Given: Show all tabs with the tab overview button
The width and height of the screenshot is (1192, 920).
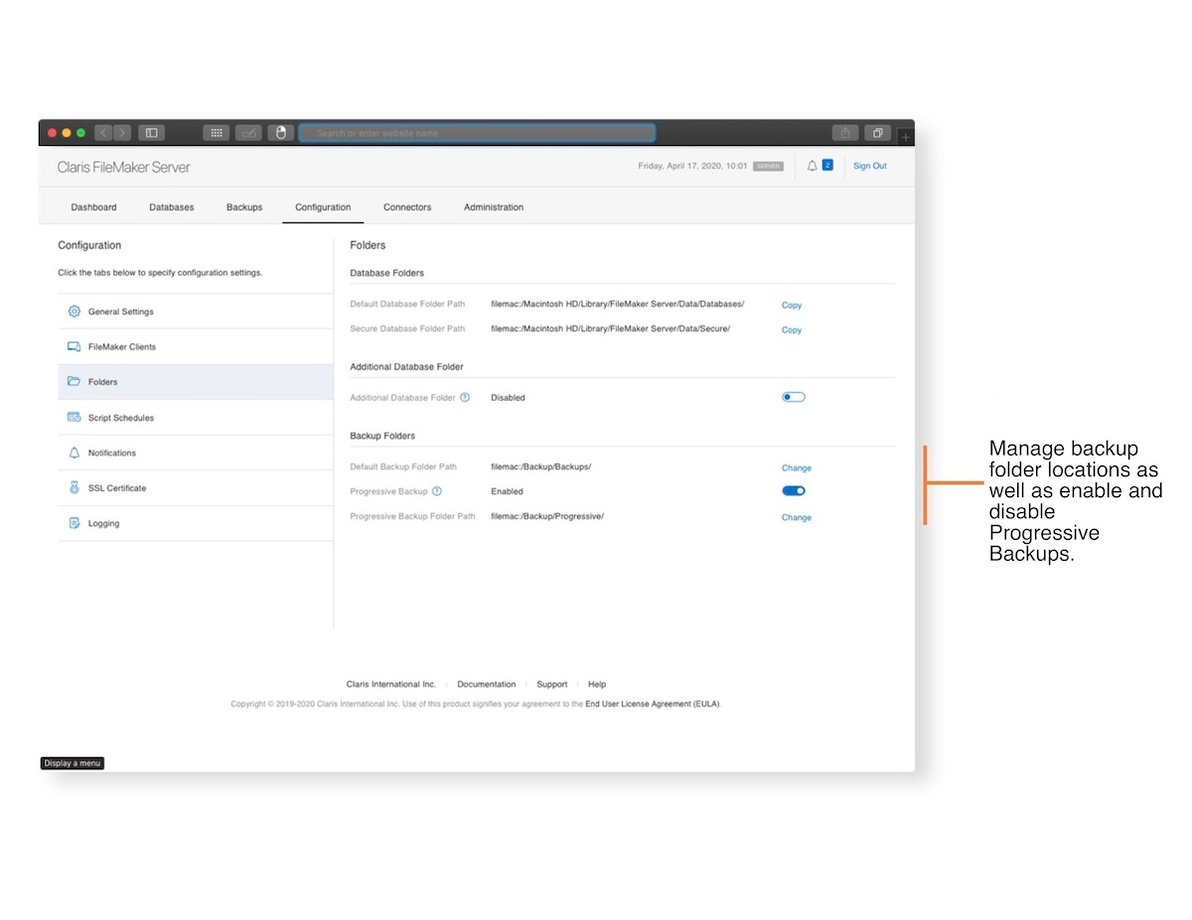Looking at the screenshot, I should point(877,133).
